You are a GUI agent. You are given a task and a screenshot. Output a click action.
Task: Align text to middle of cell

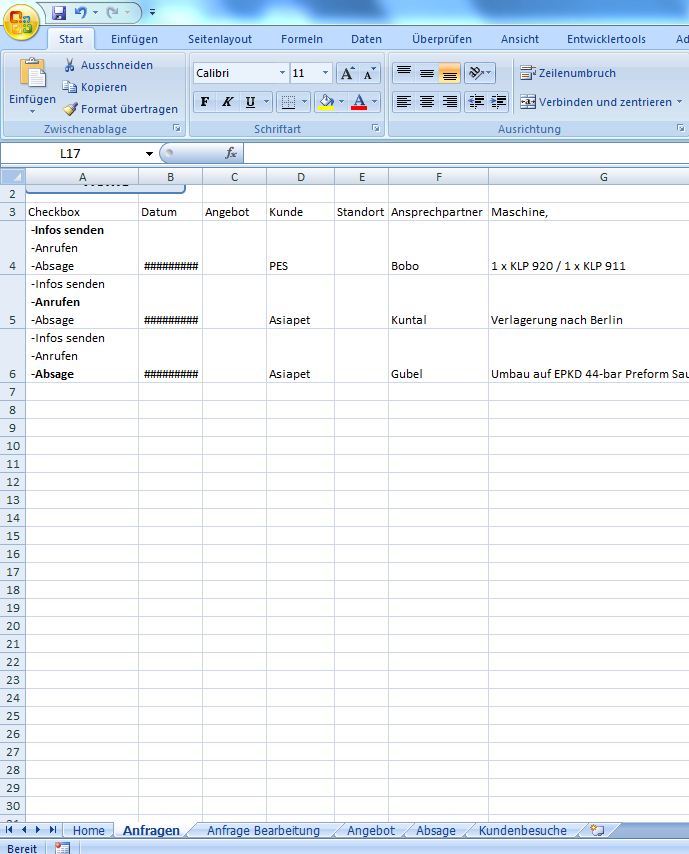click(426, 73)
